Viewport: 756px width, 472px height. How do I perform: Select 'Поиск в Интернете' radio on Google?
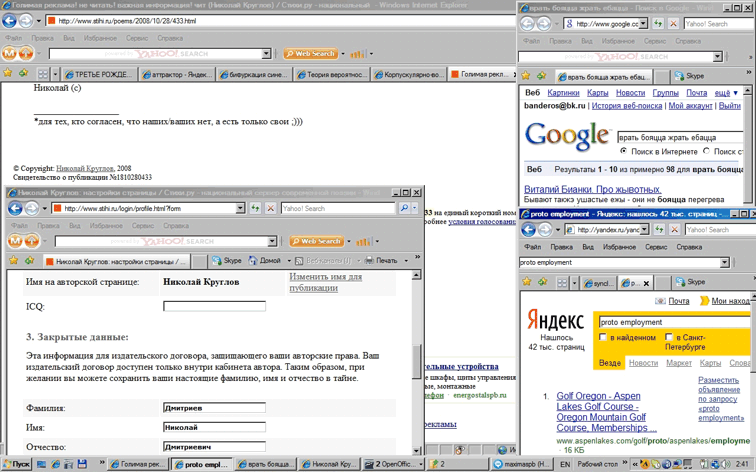click(623, 151)
